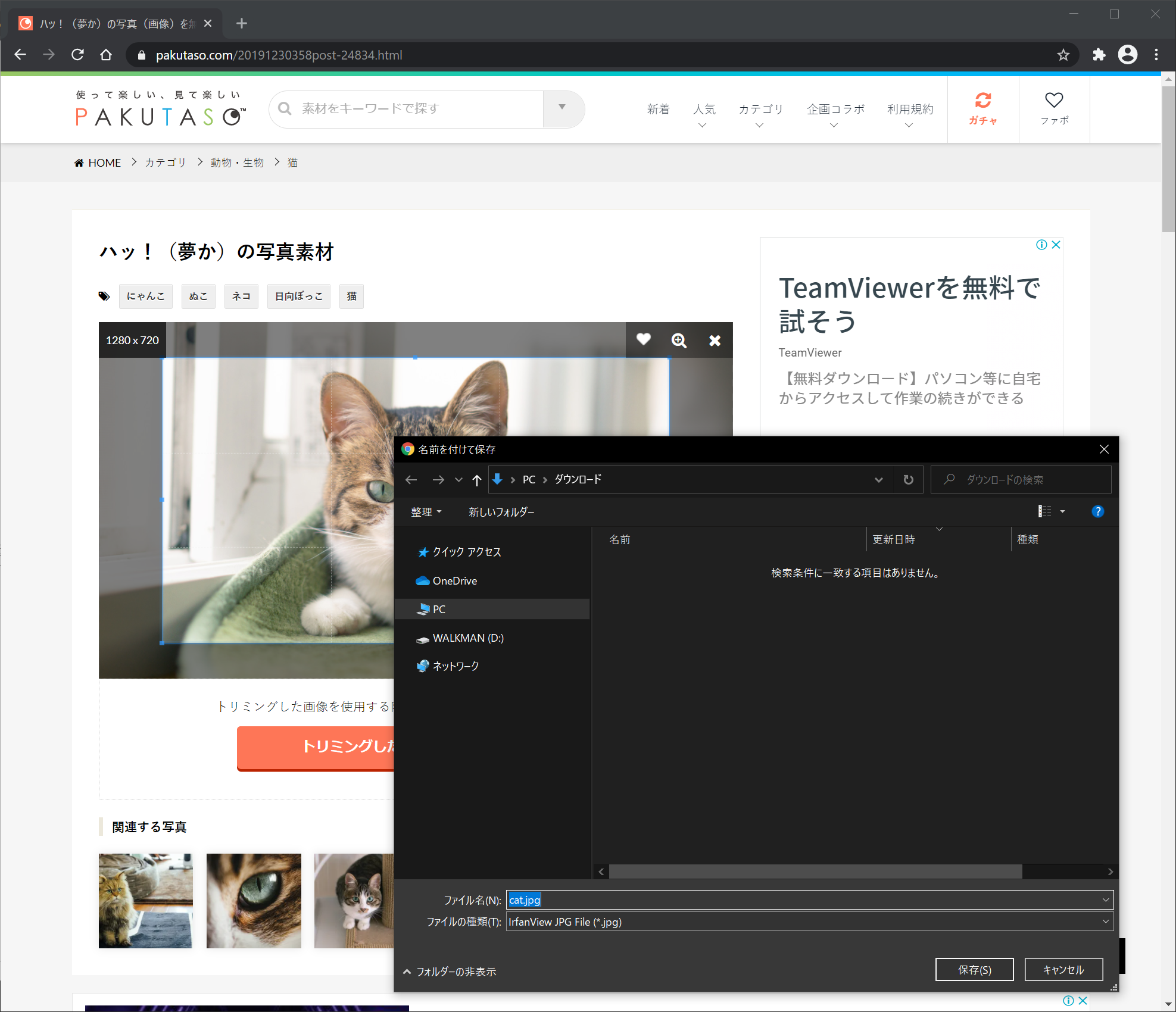The width and height of the screenshot is (1176, 1012).
Task: Expand the search box category dropdown arrow
Action: click(x=562, y=108)
